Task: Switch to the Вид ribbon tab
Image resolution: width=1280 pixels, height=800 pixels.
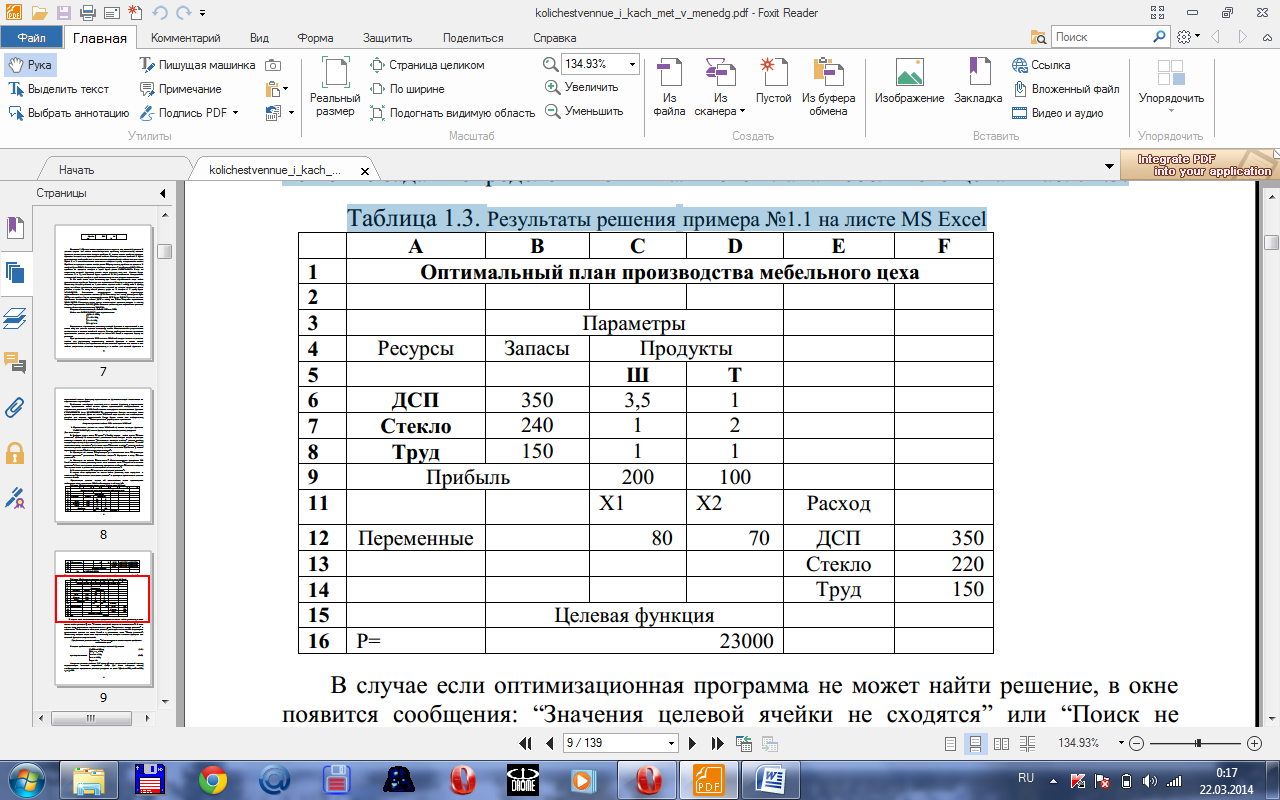Action: tap(259, 38)
